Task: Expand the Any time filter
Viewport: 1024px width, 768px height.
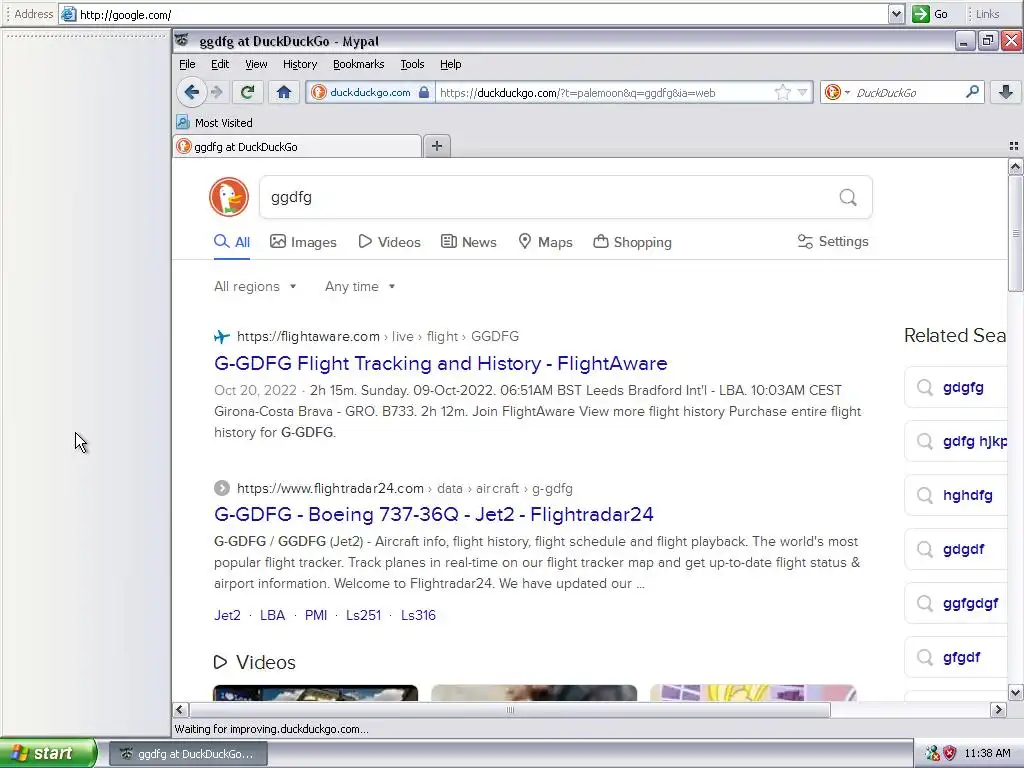Action: tap(360, 286)
